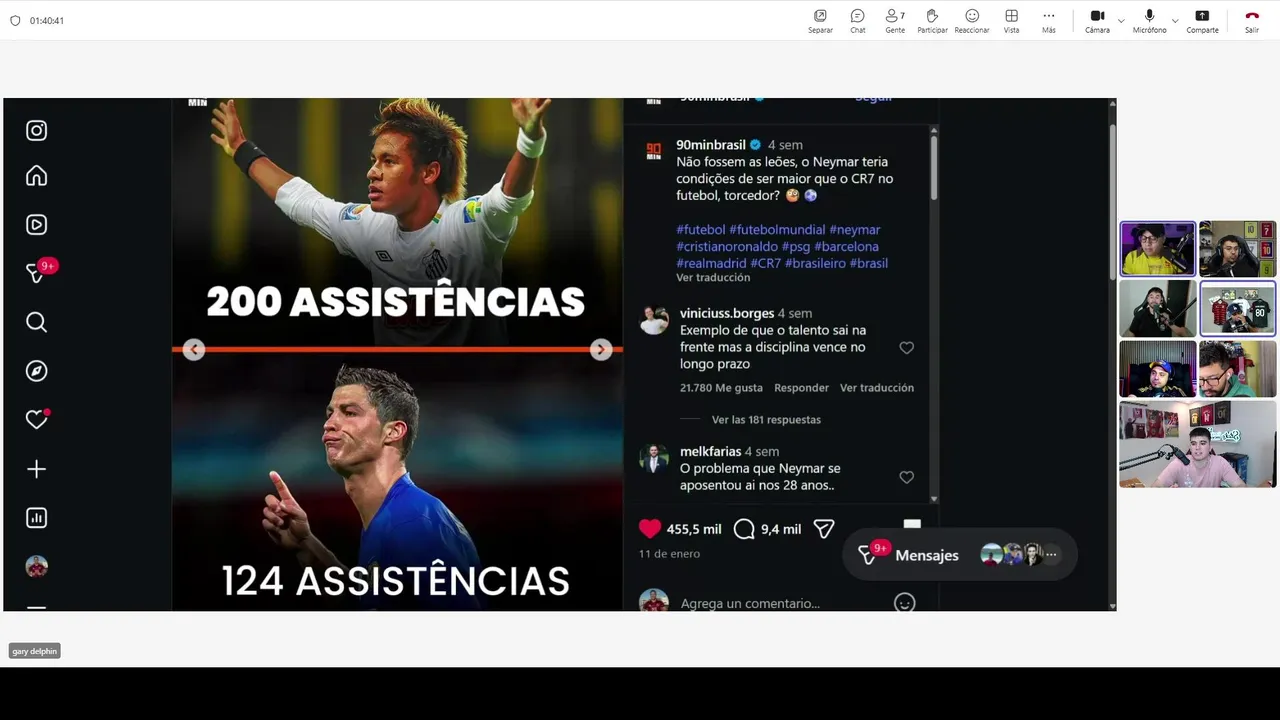The image size is (1280, 720).
Task: Like comment by melkfarias
Action: 907,477
